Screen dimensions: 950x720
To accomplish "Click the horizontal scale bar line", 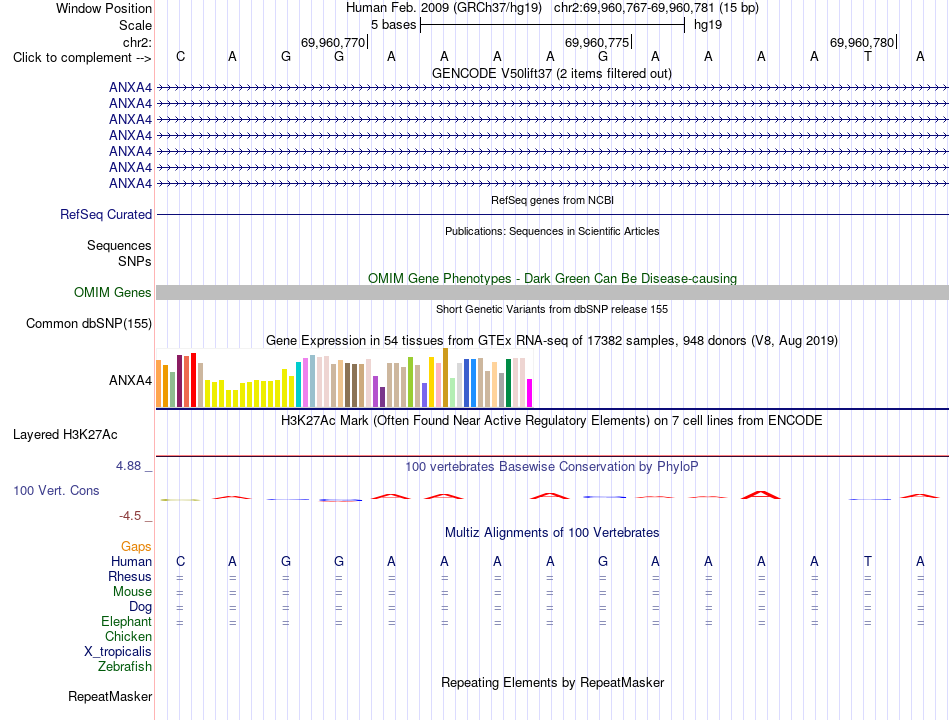I will pyautogui.click(x=553, y=25).
